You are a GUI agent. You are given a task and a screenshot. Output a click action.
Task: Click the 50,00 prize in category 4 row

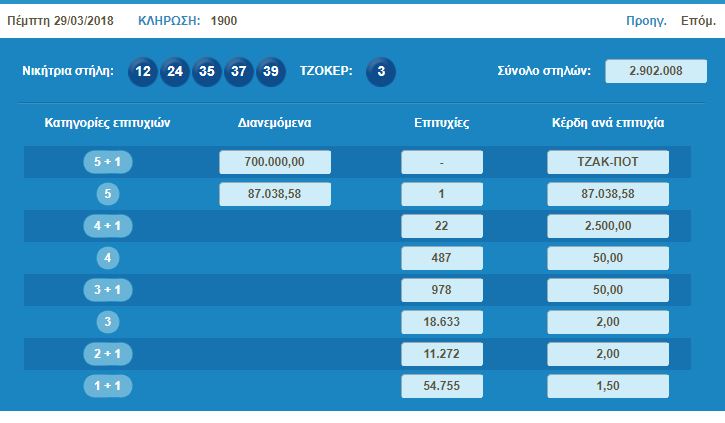[x=608, y=257]
